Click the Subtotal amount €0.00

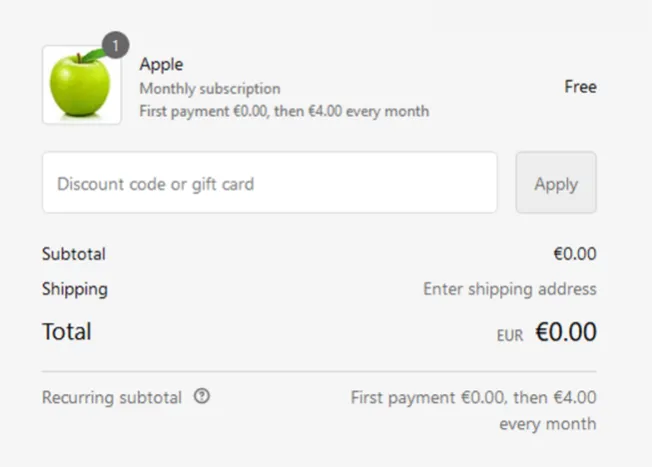(575, 254)
